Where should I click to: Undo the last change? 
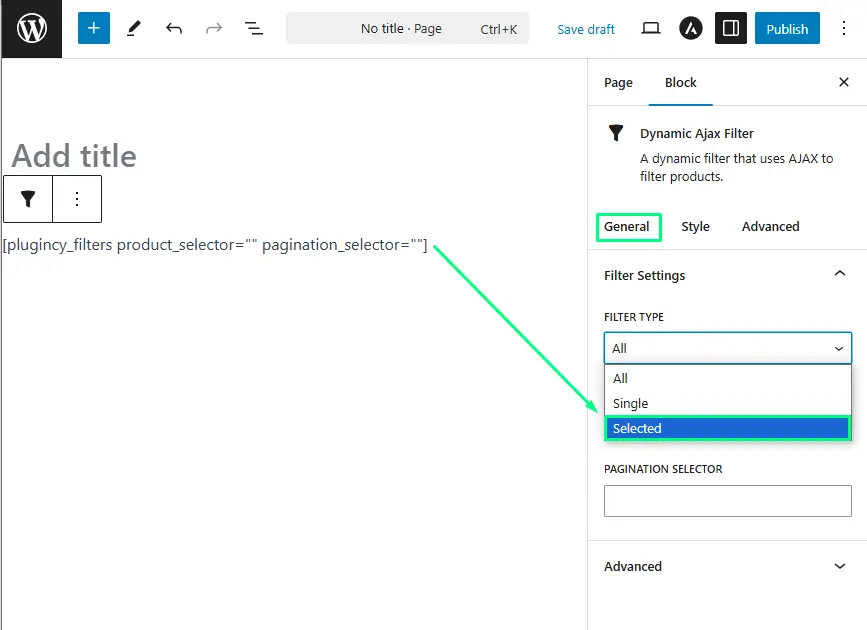(174, 28)
